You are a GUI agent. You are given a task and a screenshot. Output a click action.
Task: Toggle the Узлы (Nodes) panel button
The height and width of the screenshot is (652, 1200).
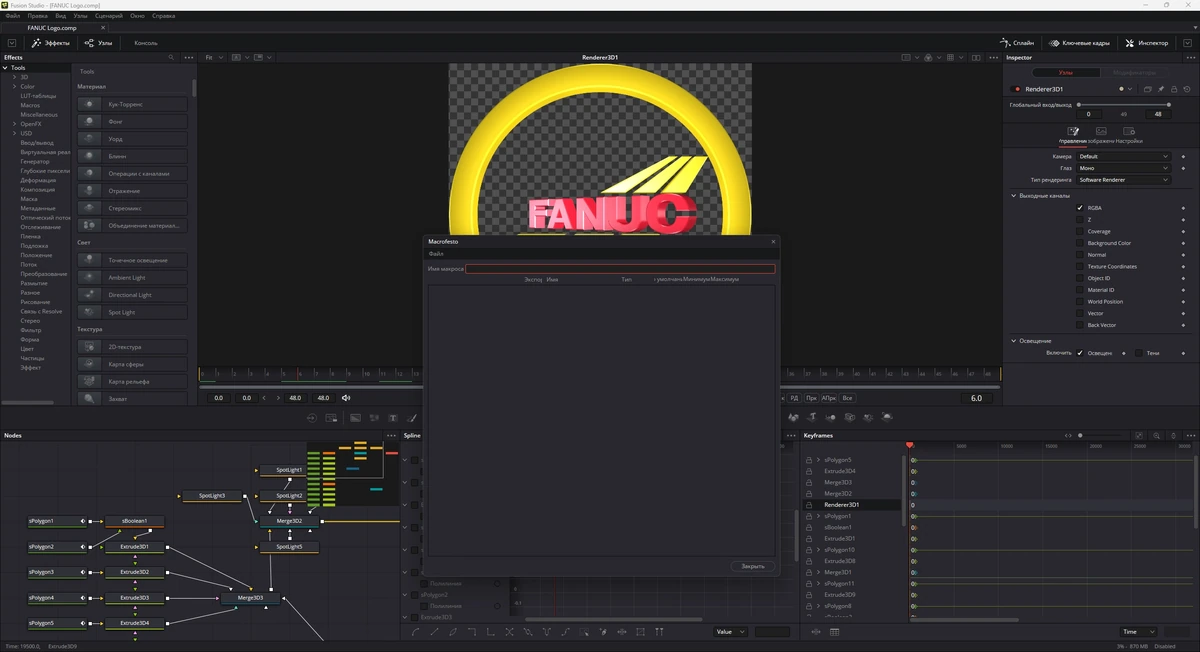pyautogui.click(x=98, y=43)
